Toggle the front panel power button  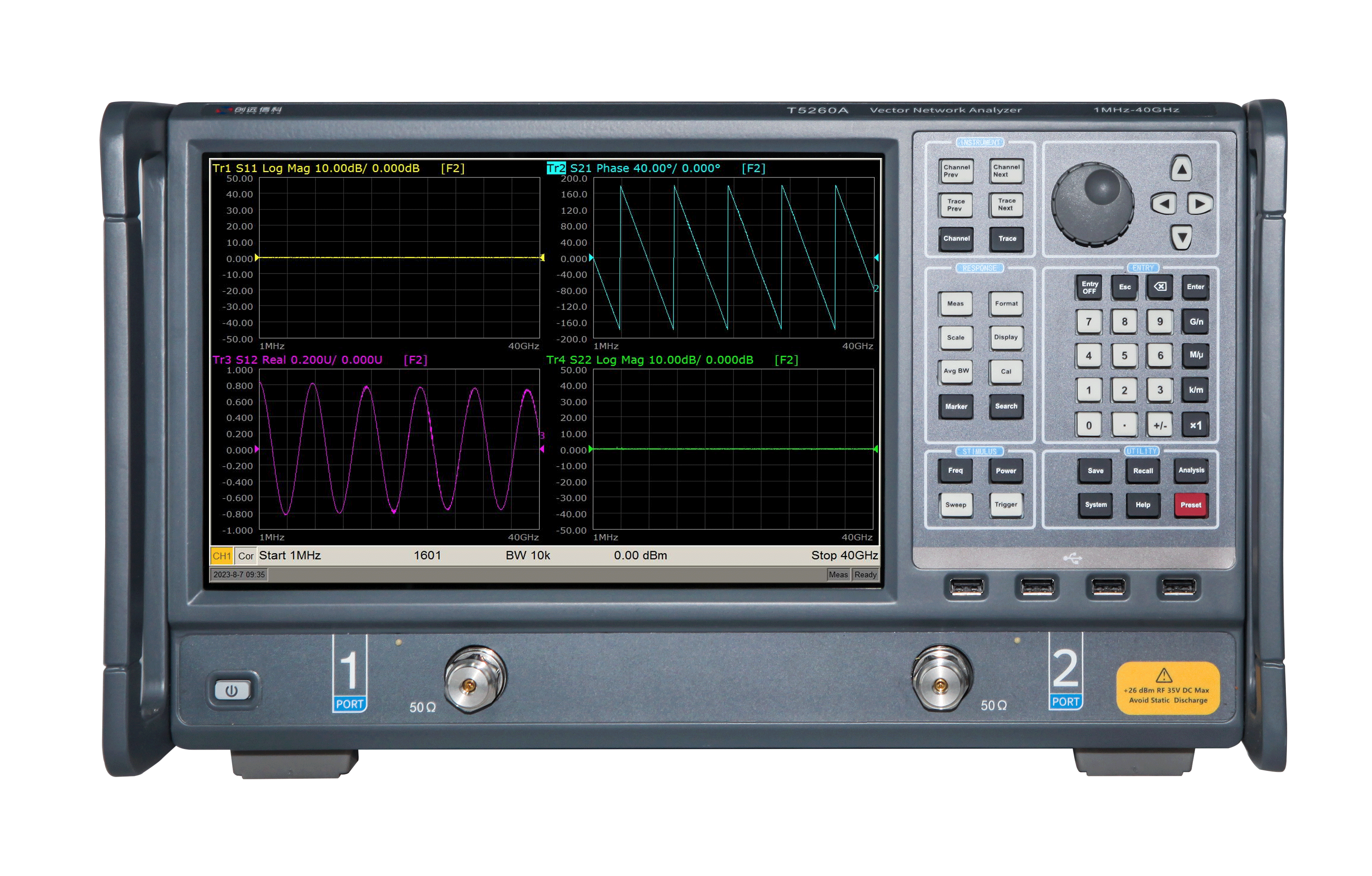pyautogui.click(x=231, y=691)
